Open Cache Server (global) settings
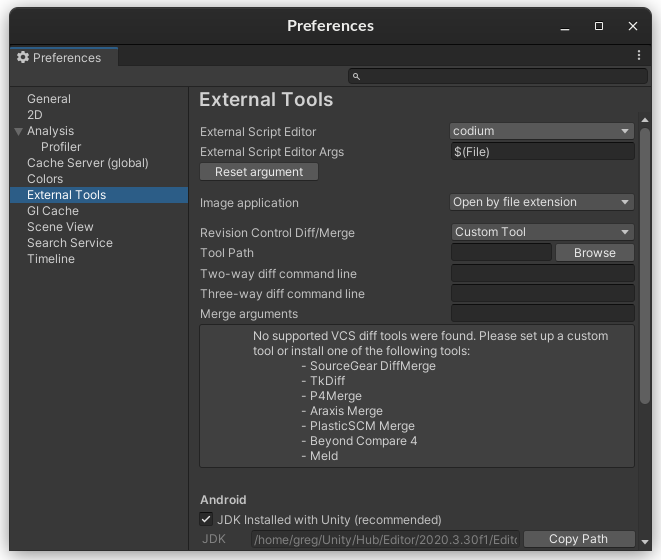Screen dimensions: 661x560 [x=87, y=163]
